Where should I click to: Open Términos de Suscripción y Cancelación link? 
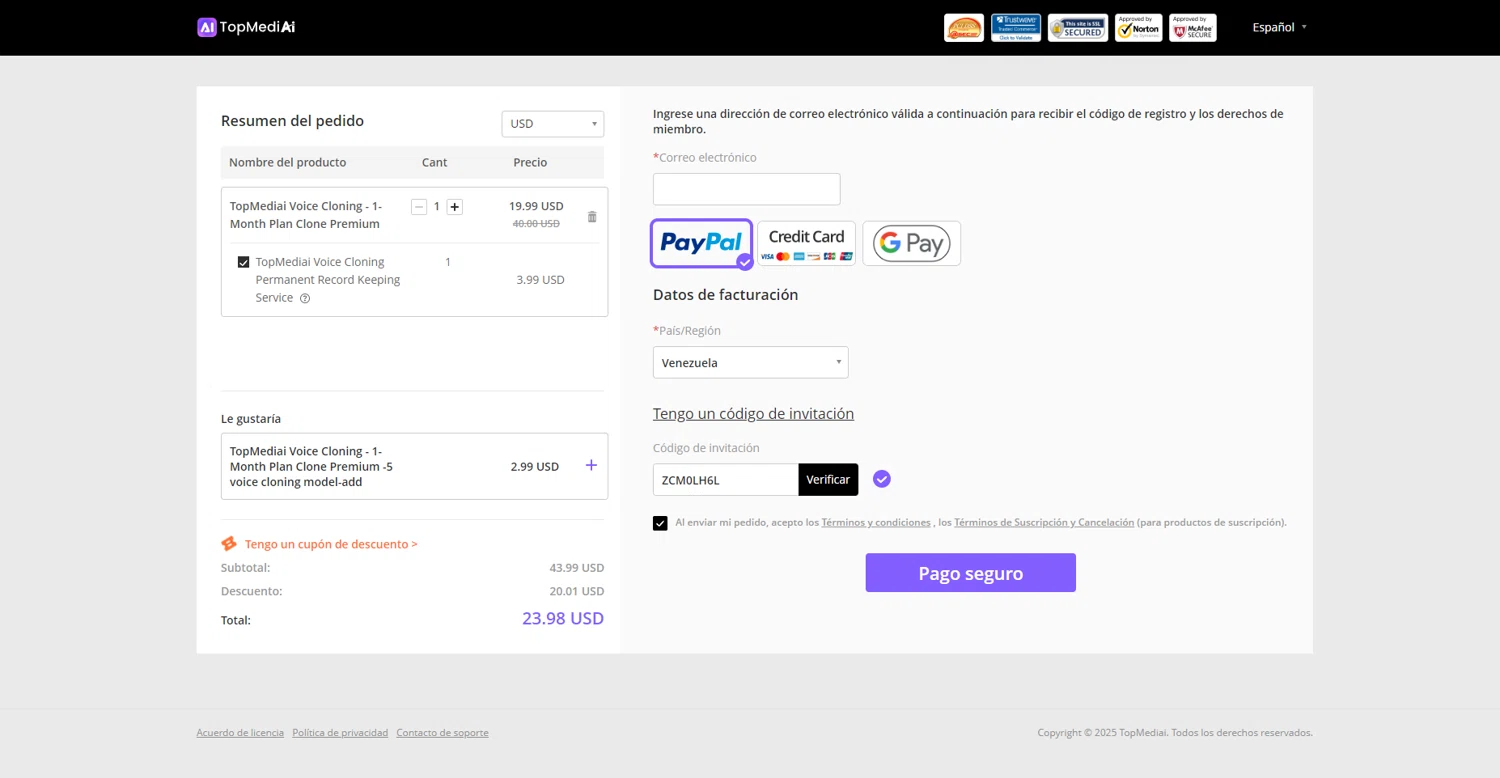(x=1044, y=522)
